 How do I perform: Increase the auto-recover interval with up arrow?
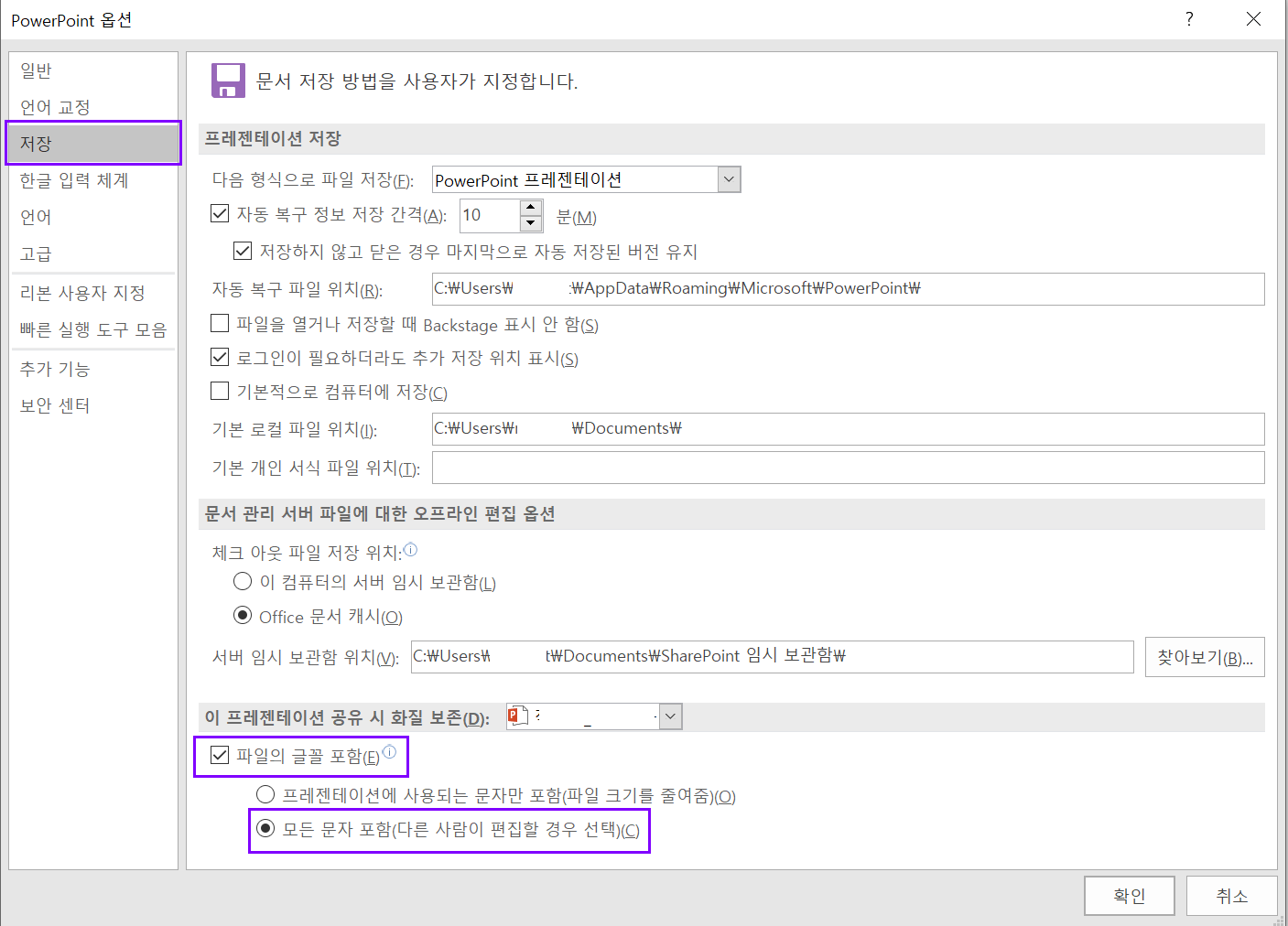(x=531, y=207)
